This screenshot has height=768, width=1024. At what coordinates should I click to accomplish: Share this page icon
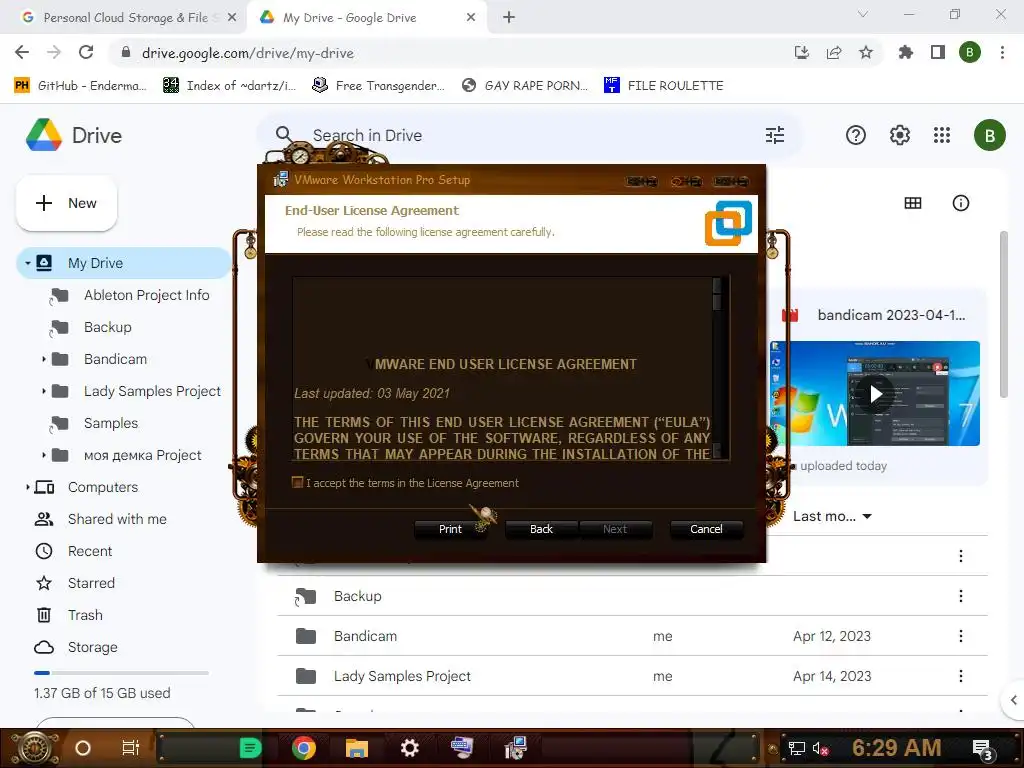[833, 52]
